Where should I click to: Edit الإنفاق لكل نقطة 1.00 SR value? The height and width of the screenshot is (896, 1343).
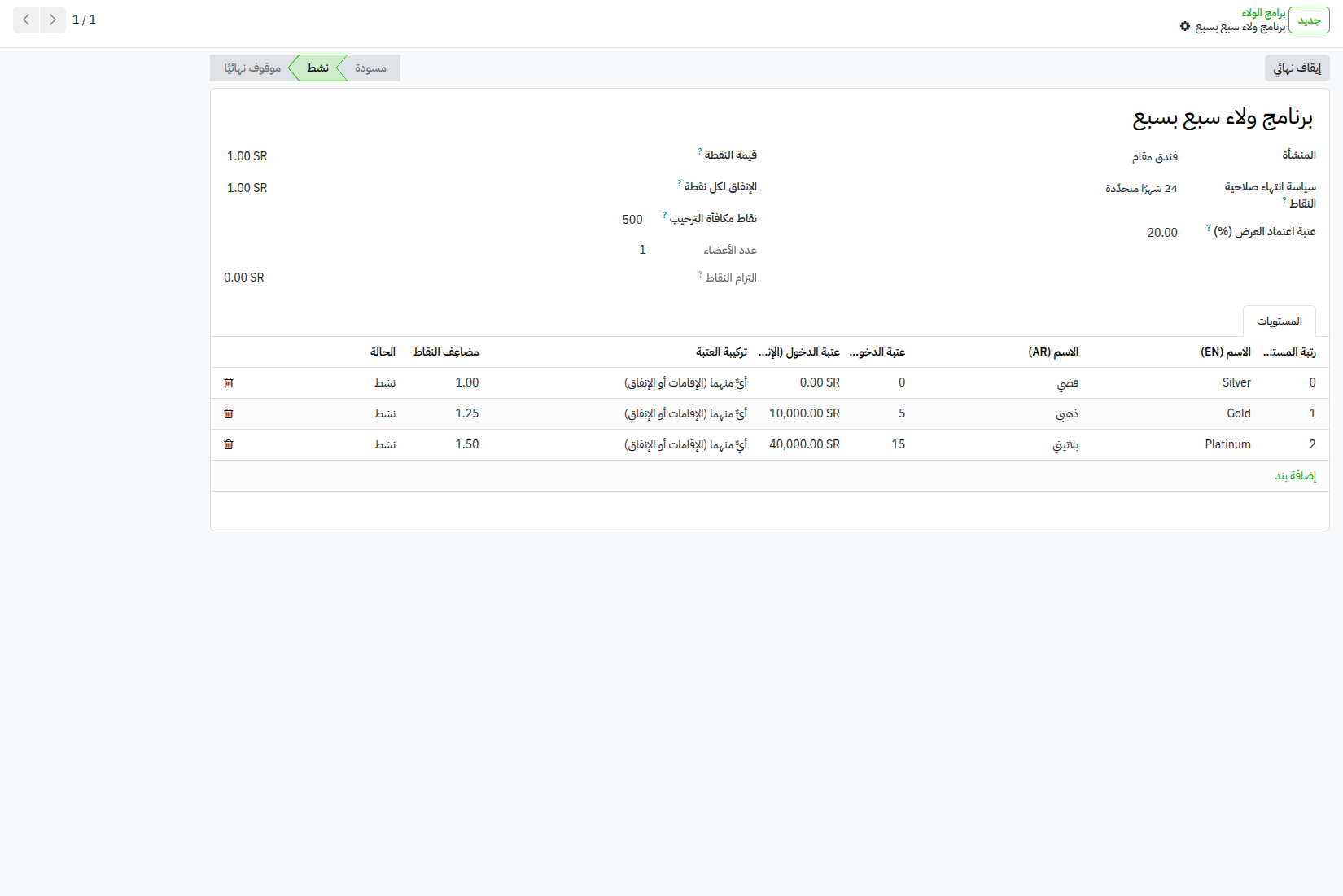[247, 188]
